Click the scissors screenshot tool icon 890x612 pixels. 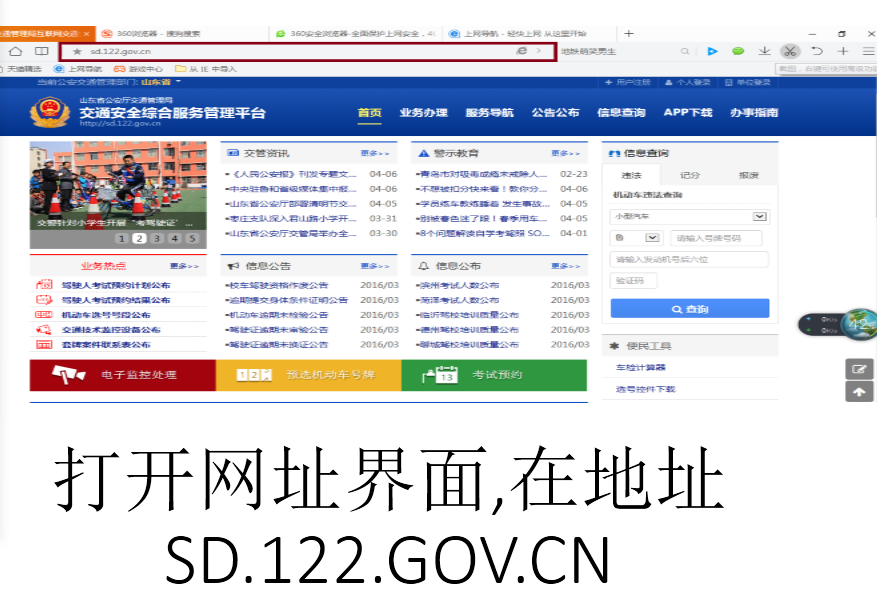[x=789, y=51]
